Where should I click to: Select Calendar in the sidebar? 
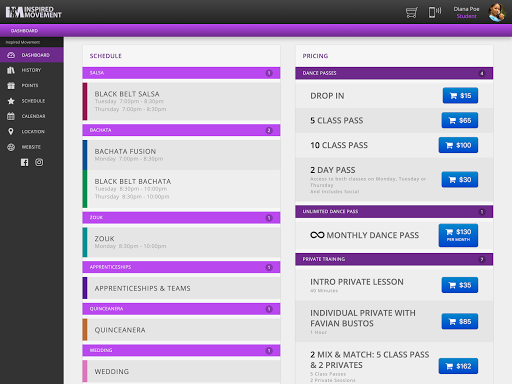coord(32,116)
